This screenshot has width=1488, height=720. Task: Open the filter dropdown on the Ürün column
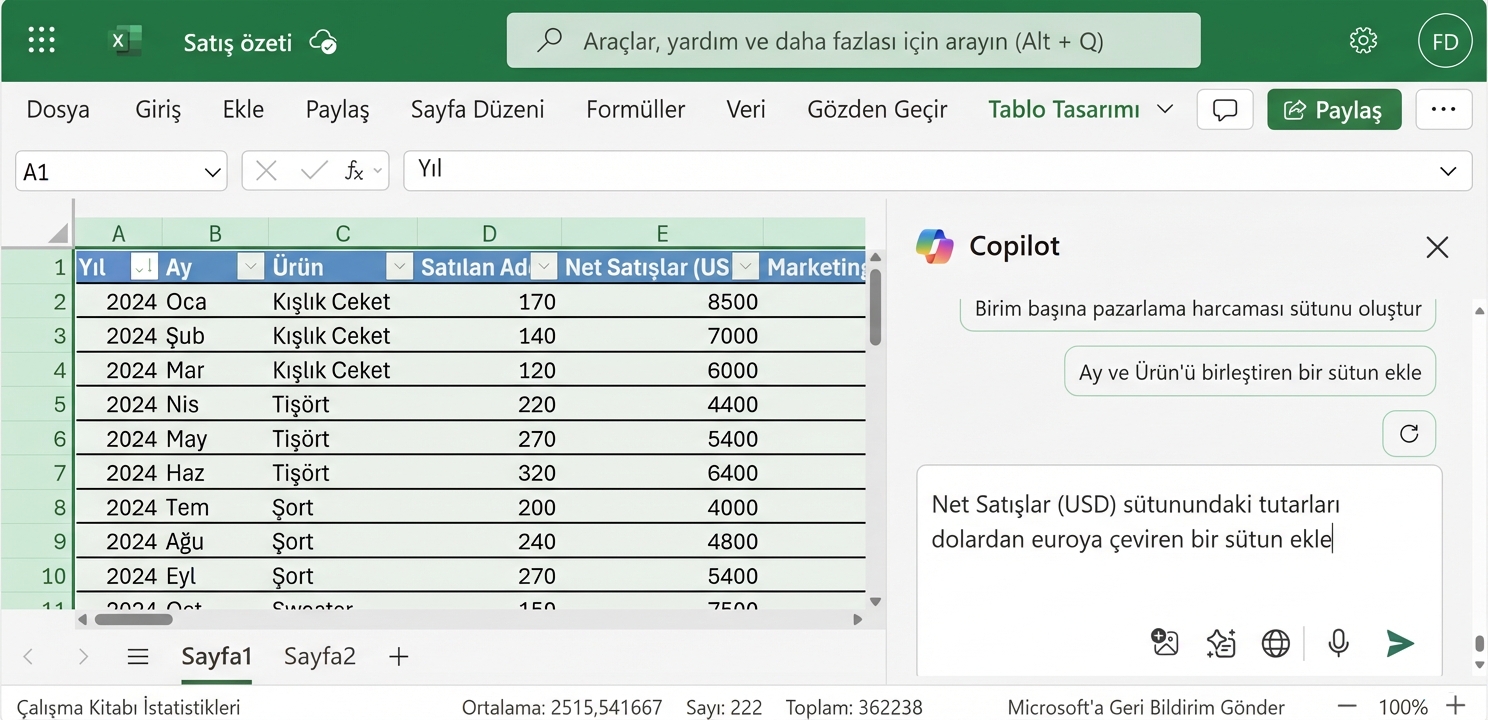click(399, 267)
